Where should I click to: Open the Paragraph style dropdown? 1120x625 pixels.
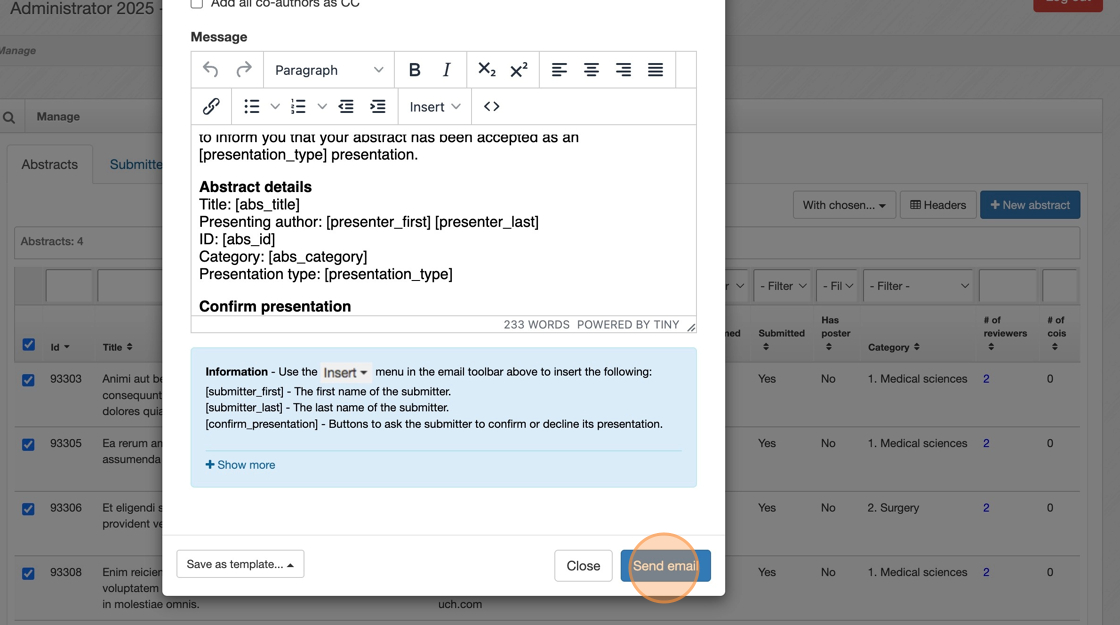(x=329, y=70)
